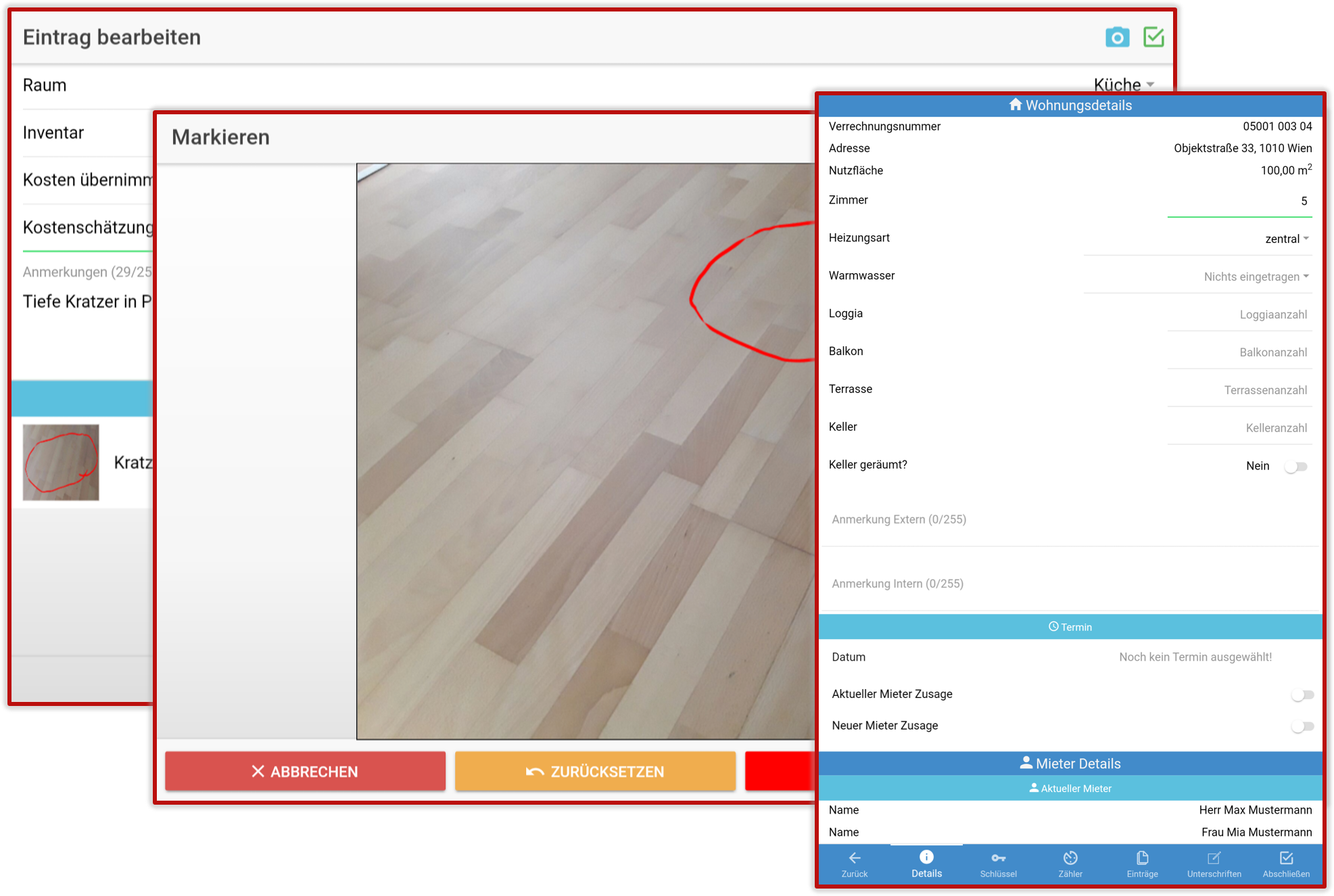Toggle Aktueller Mieter Zusage switch
This screenshot has height=896, width=1334.
[1302, 694]
